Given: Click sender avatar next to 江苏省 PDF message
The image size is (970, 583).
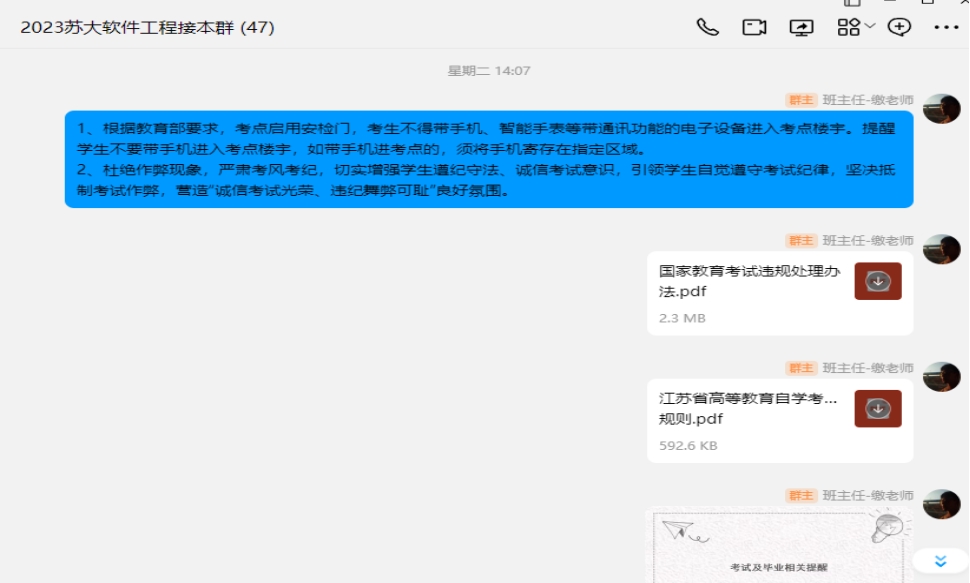Looking at the screenshot, I should (941, 376).
